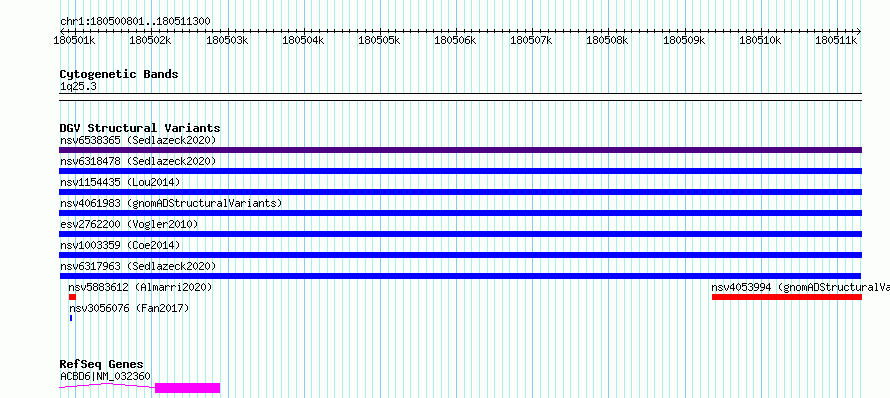The width and height of the screenshot is (890, 398).
Task: Click the Cytogenetic Bands track title
Action: click(x=119, y=74)
